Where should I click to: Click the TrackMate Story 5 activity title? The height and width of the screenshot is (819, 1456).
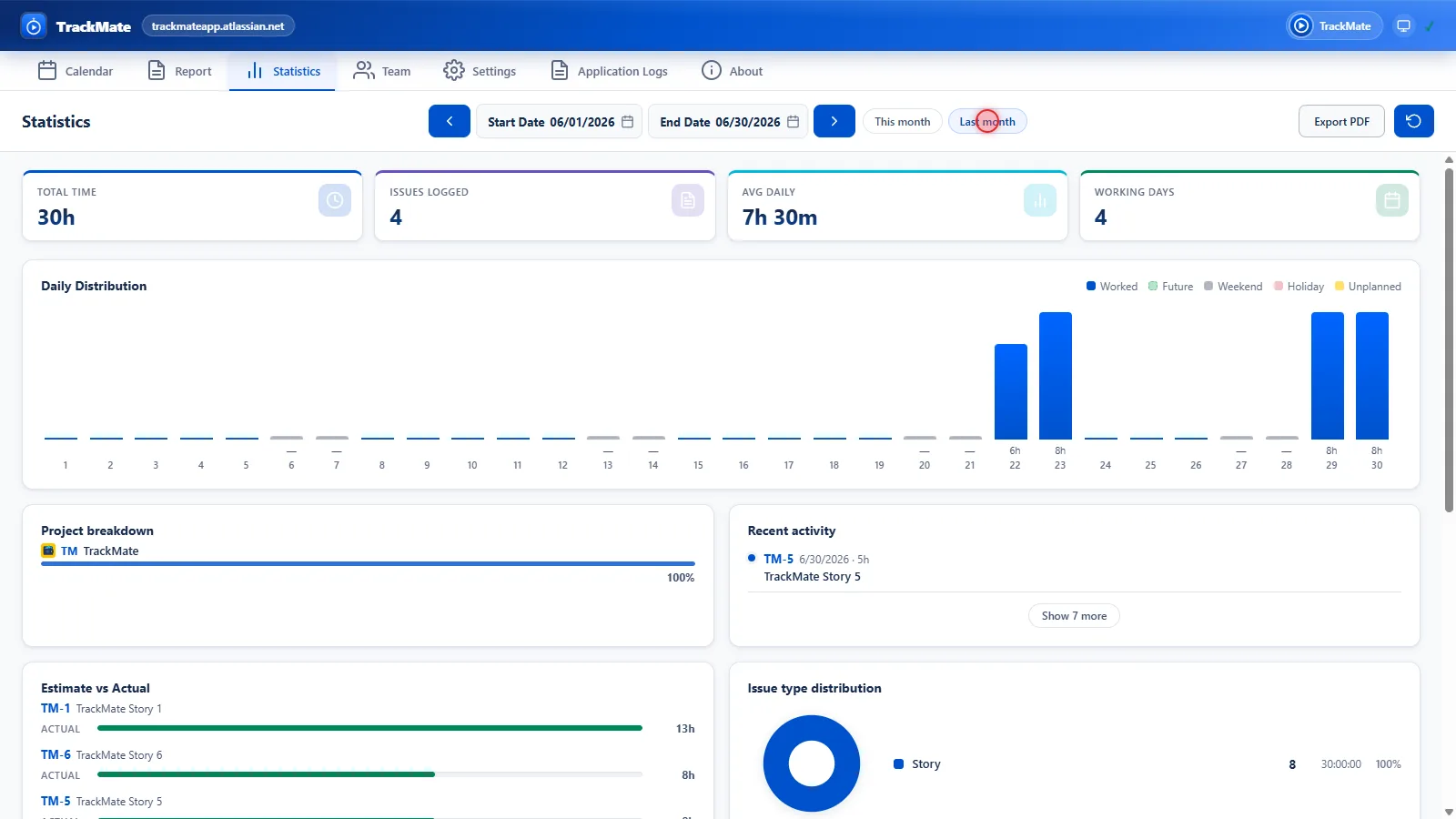(x=812, y=576)
